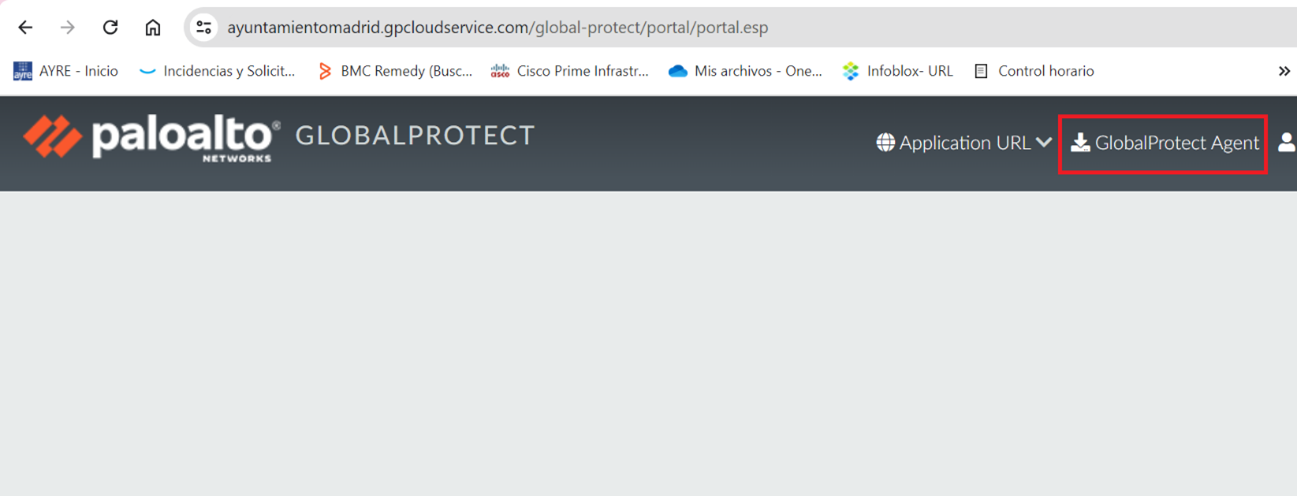The image size is (1297, 496).
Task: Download the GlobalProtect Agent
Action: [1164, 143]
